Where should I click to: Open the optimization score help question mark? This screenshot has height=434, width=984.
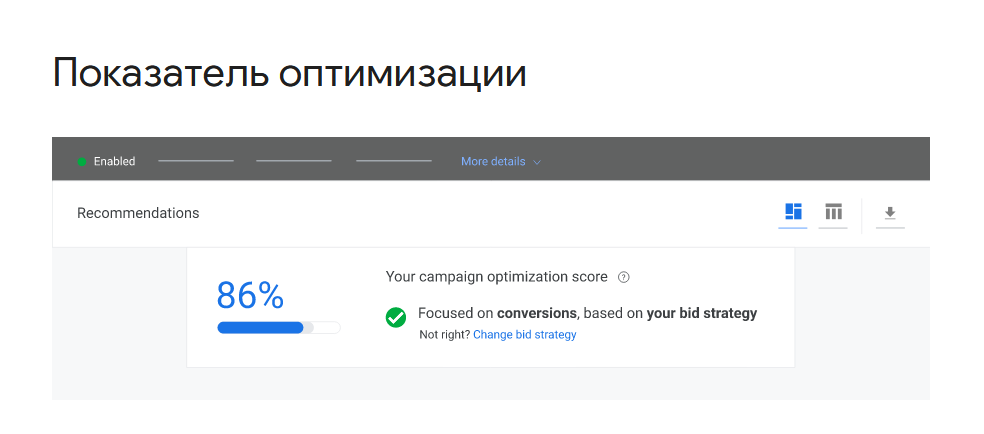(x=624, y=277)
